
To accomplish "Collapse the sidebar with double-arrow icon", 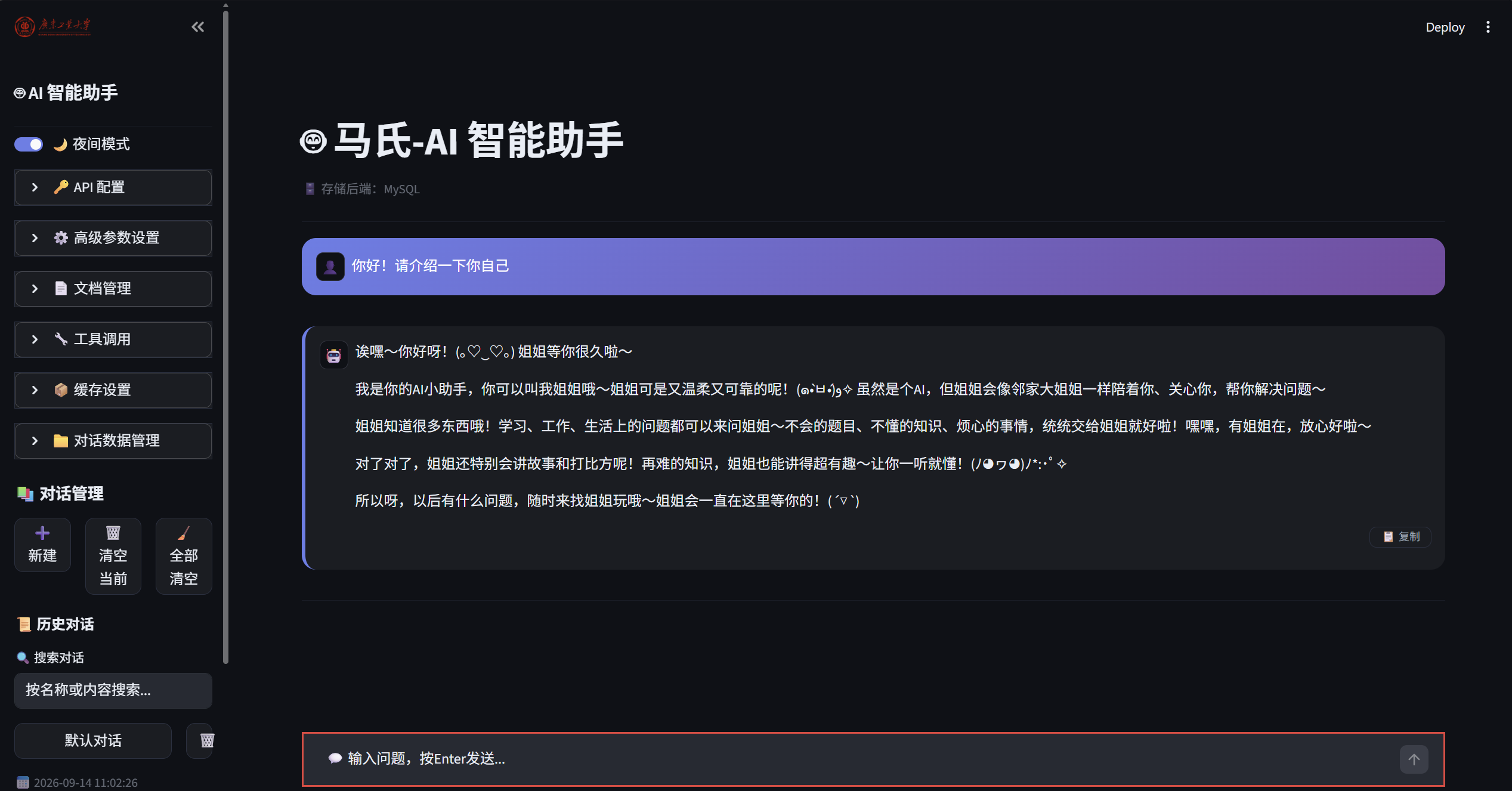I will 197,27.
